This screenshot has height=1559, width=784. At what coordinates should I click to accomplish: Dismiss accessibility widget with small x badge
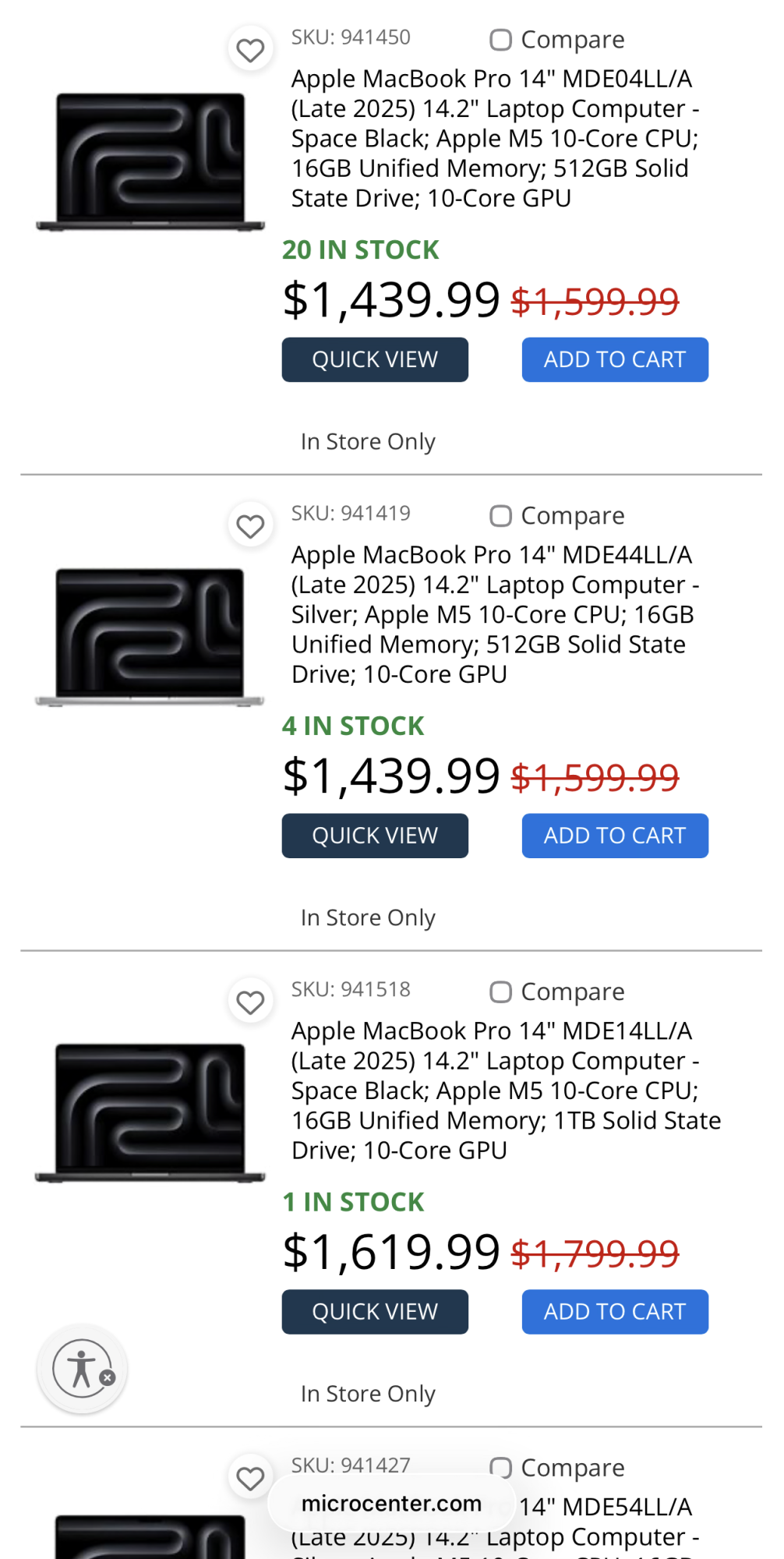pos(108,1377)
